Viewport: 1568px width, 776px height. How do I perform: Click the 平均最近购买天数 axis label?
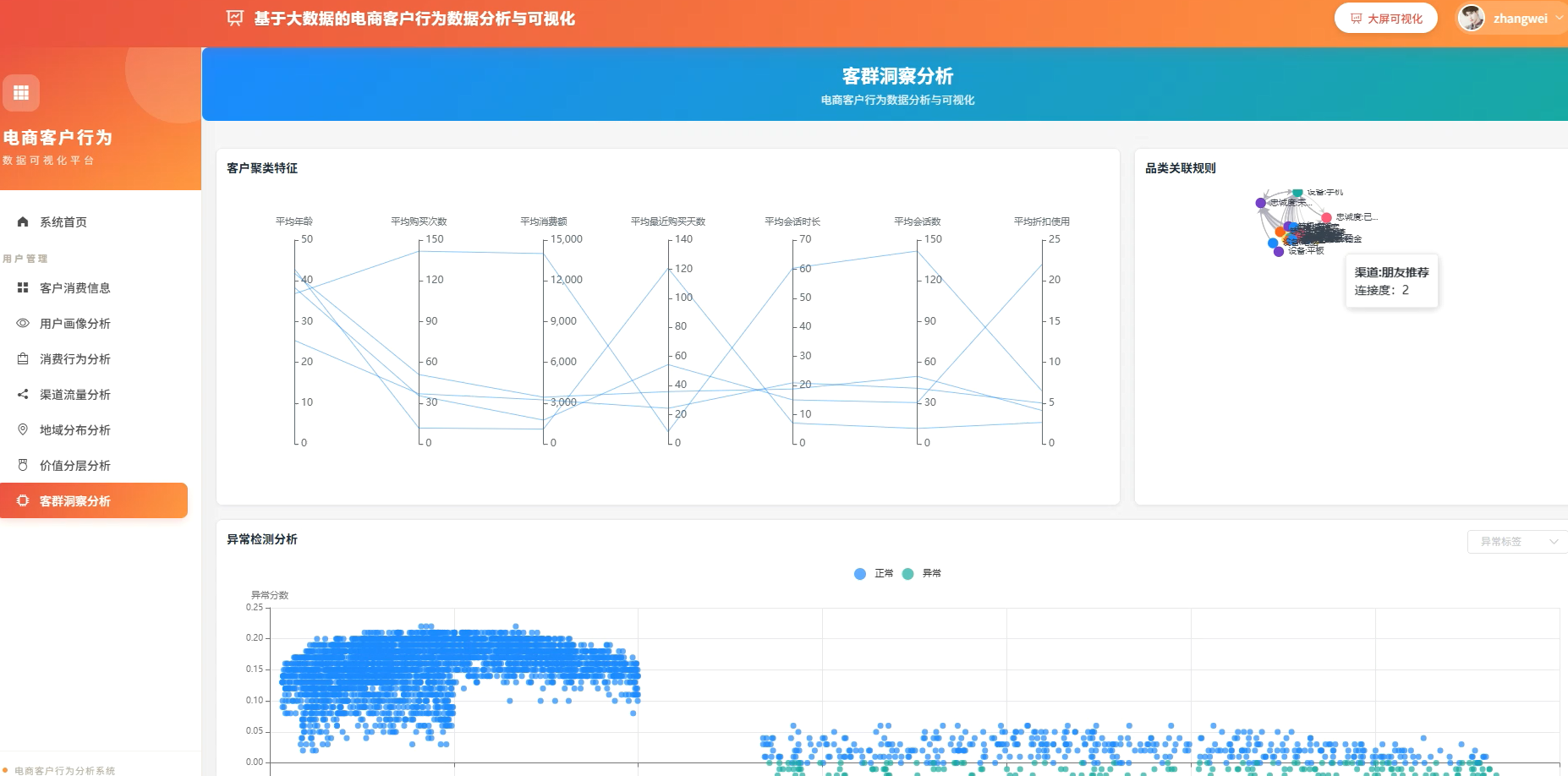[x=668, y=221]
